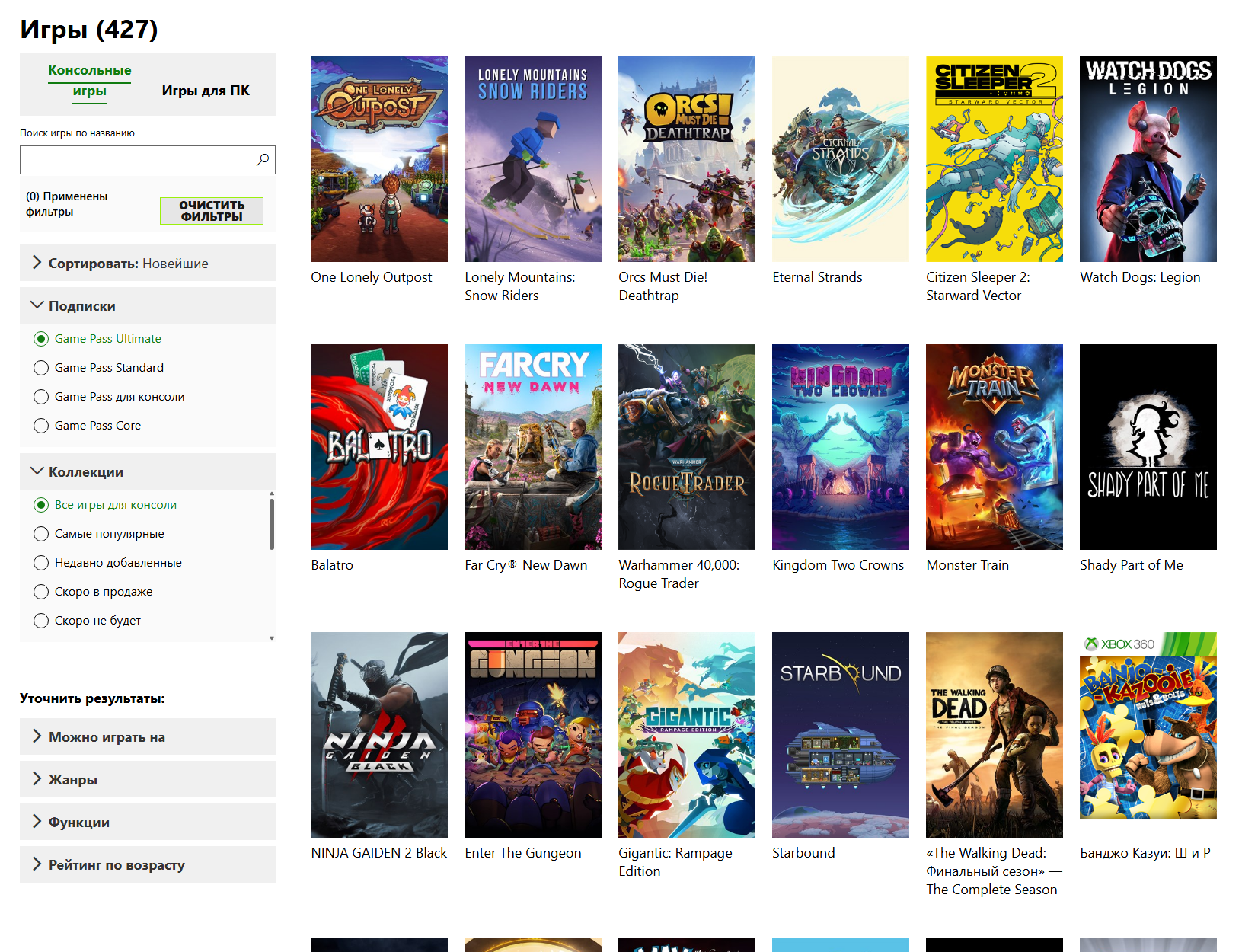Expand the Жанры filter section

point(148,780)
